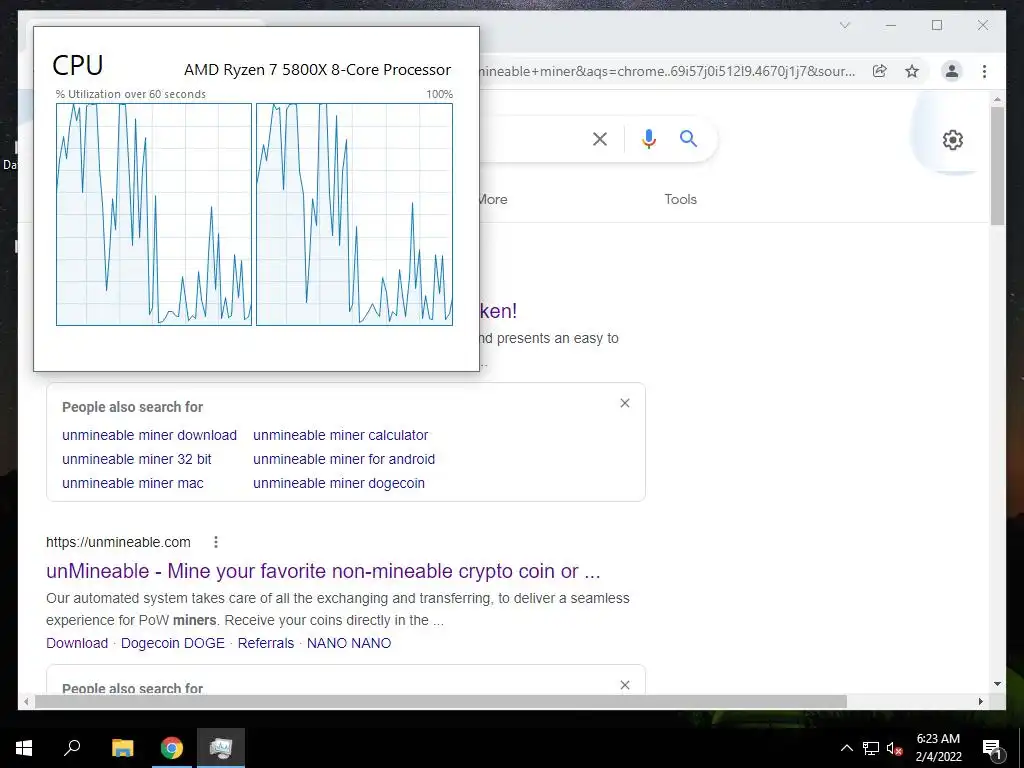1024x768 pixels.
Task: Open the Tools option under search bar
Action: 680,199
